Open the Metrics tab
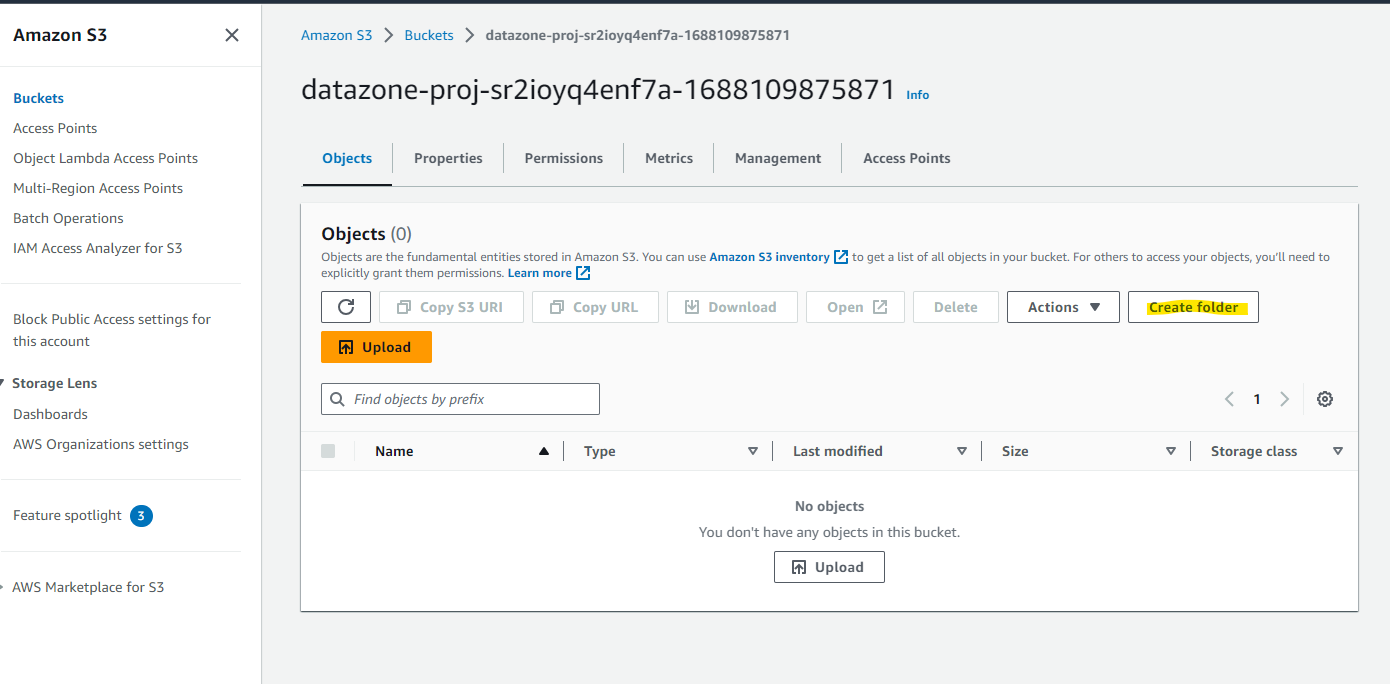 pyautogui.click(x=669, y=158)
